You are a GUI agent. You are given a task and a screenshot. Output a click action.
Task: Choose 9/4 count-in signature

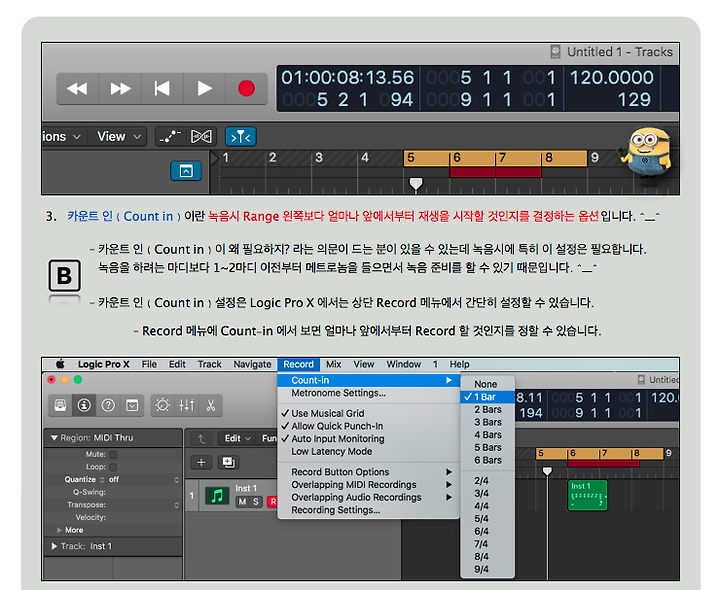point(487,569)
